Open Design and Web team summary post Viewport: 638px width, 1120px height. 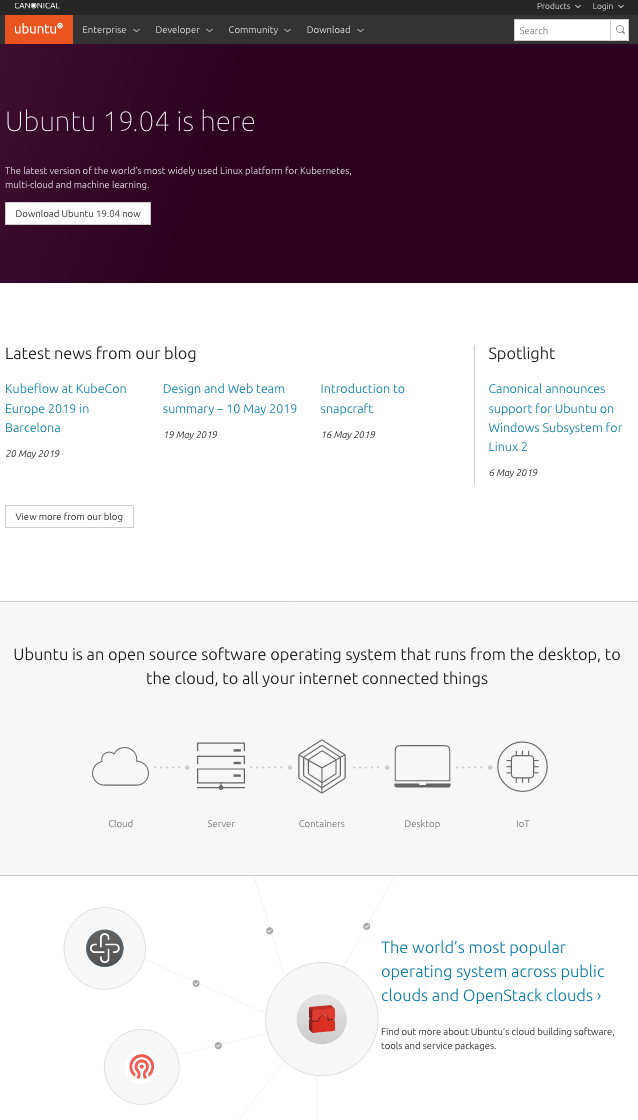point(229,399)
